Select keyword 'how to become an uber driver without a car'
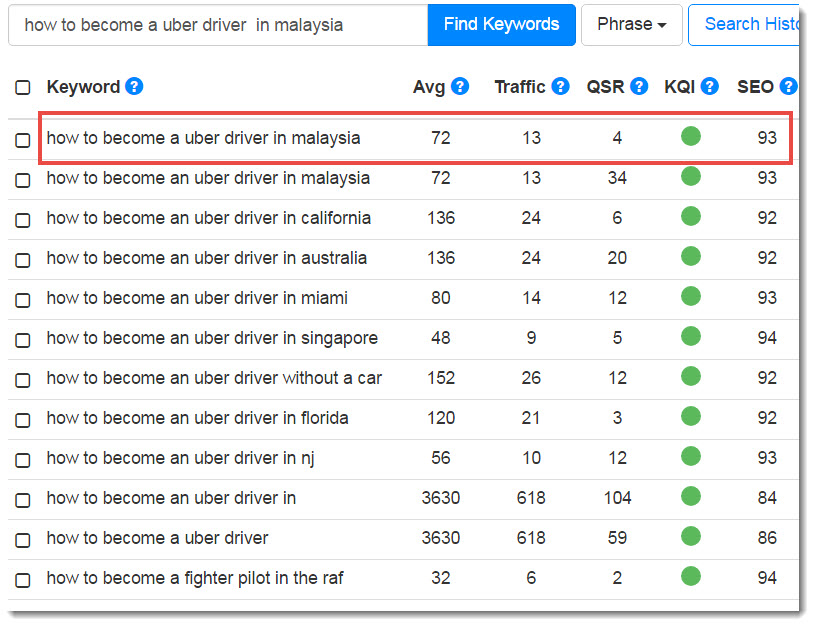This screenshot has width=814, height=626. pos(214,378)
